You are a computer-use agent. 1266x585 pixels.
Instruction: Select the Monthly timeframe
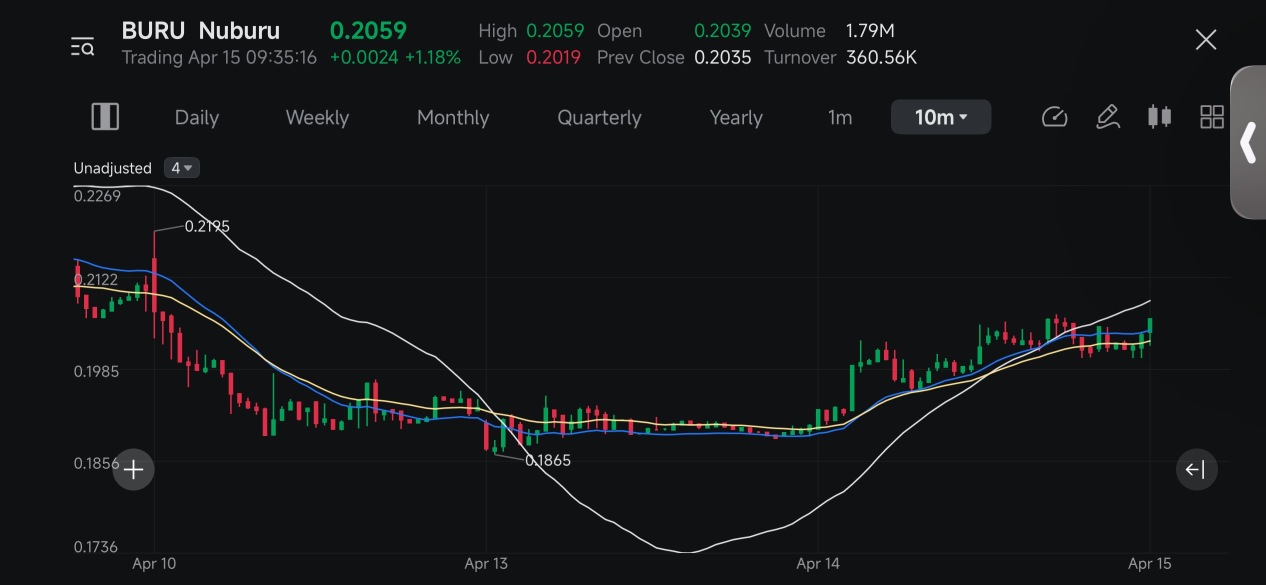tap(453, 118)
